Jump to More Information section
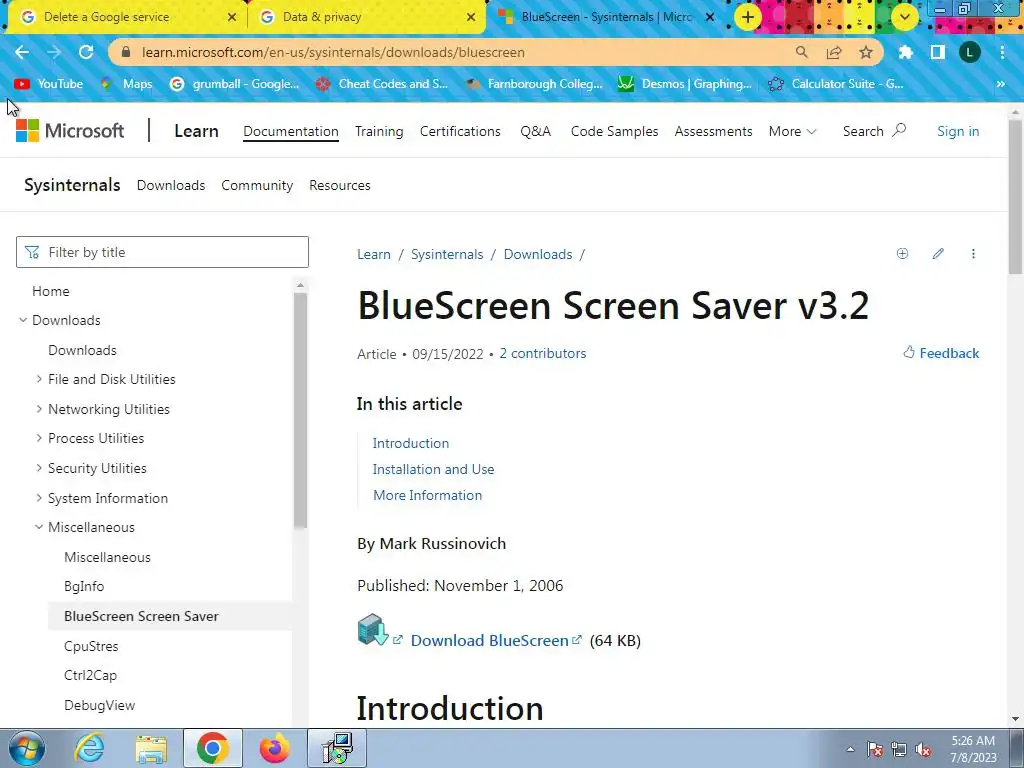This screenshot has width=1024, height=768. tap(427, 495)
